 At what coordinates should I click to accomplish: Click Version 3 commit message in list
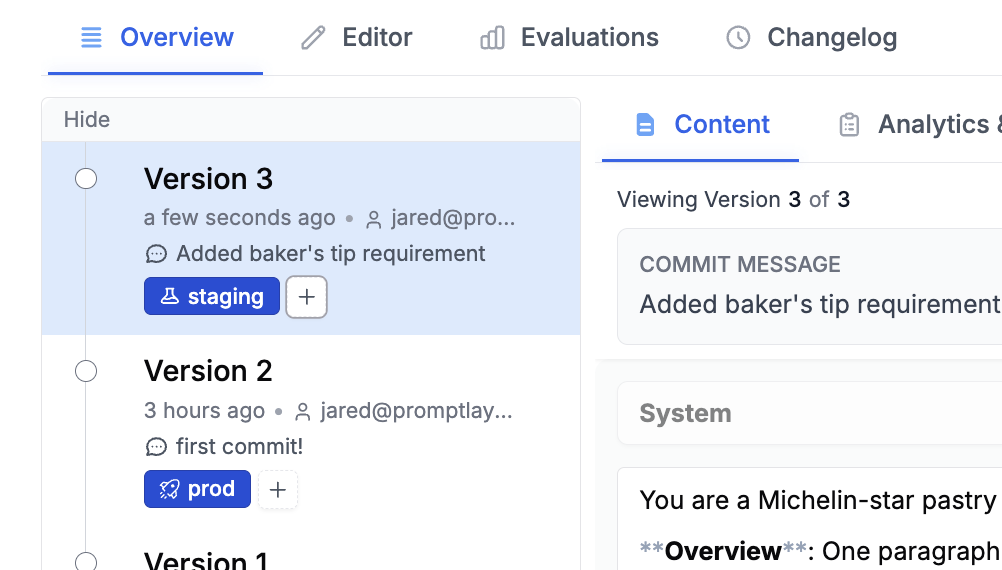click(x=330, y=254)
